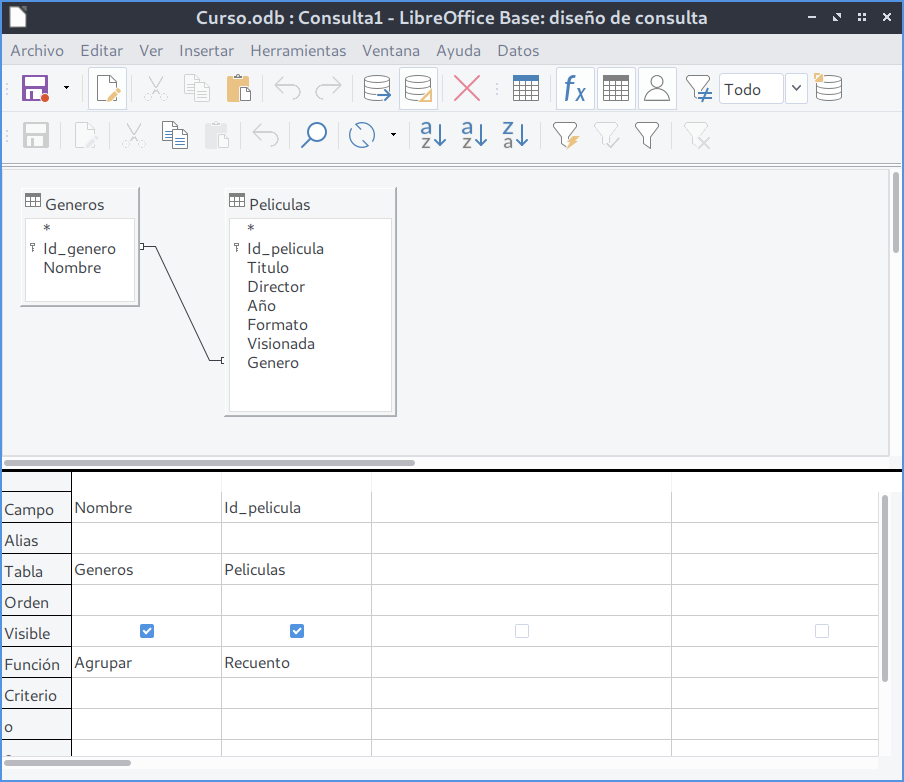Apply AutoFilter funnel with lightning

(566, 136)
